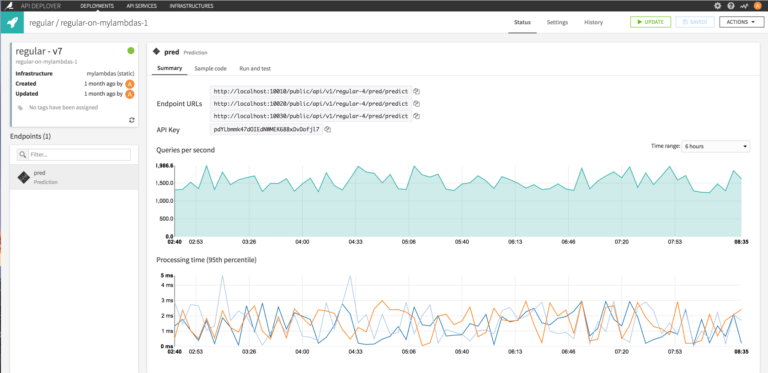Click the refresh icon in deployment card
This screenshot has width=768, height=373.
(132, 120)
